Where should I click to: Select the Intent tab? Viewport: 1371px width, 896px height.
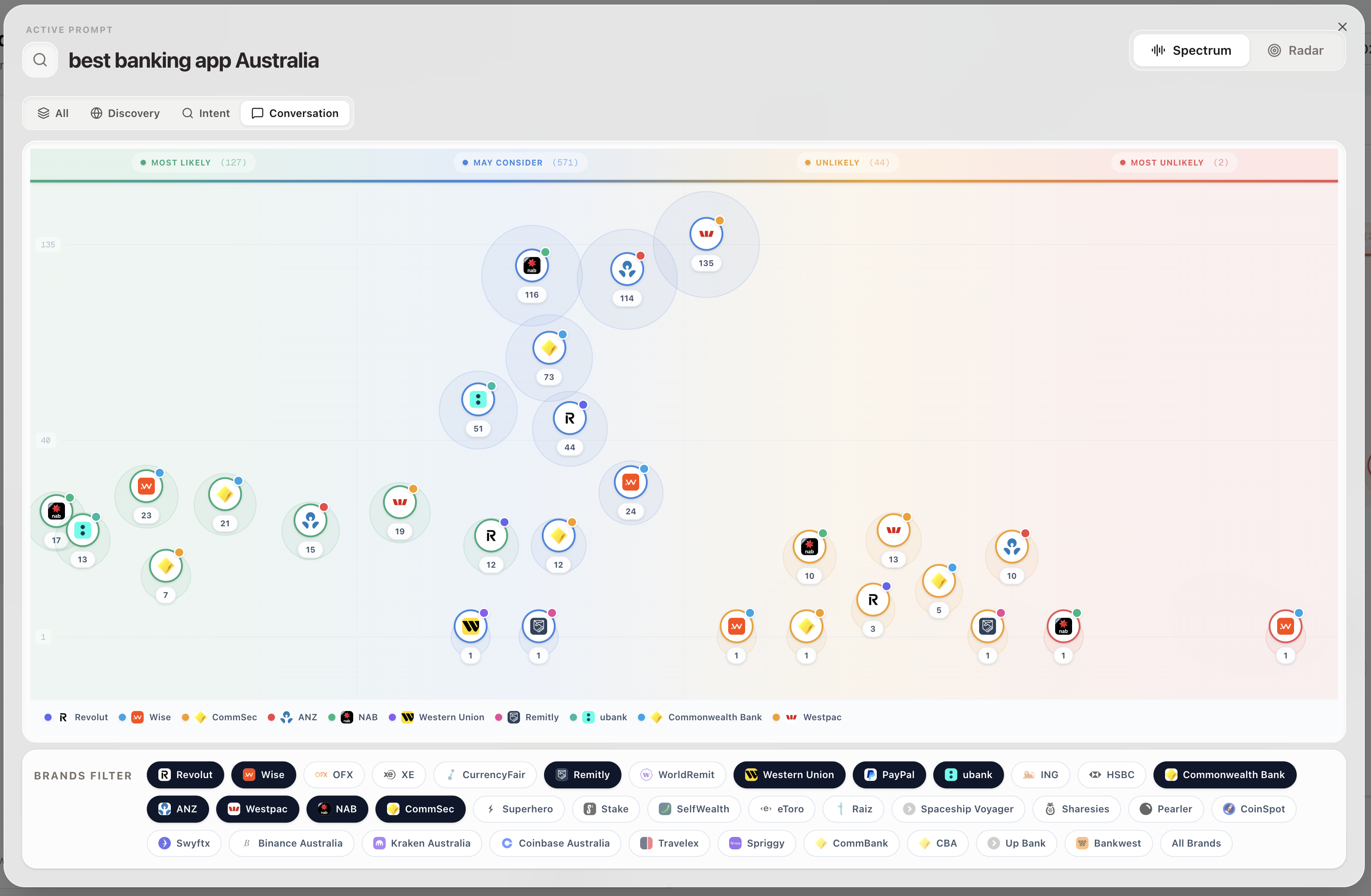tap(206, 113)
